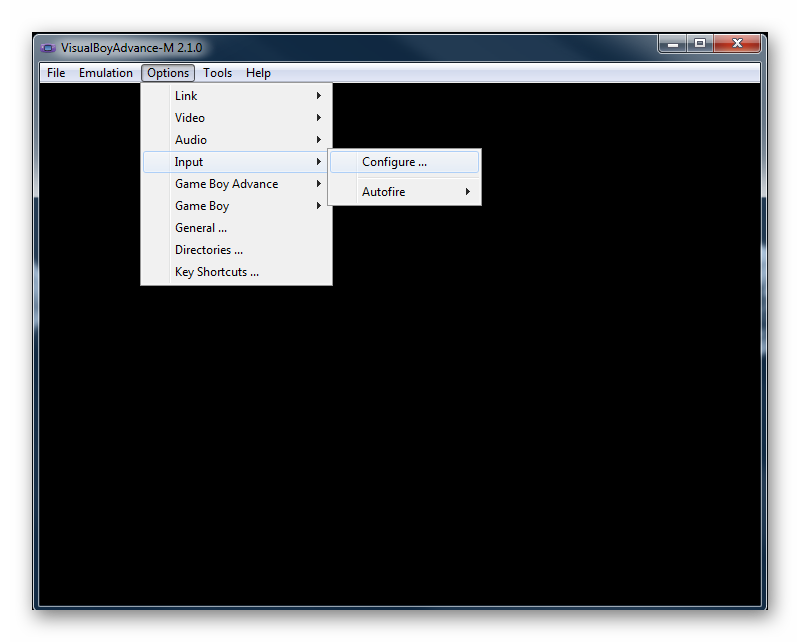Open the Tools menu
The width and height of the screenshot is (800, 642).
pos(217,72)
